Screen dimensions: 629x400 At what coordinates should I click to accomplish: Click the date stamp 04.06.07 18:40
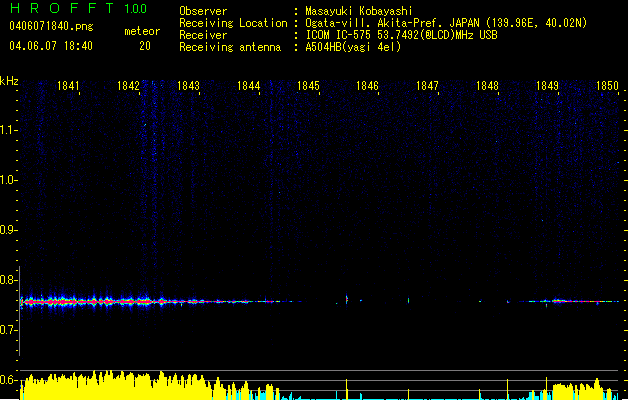(51, 46)
